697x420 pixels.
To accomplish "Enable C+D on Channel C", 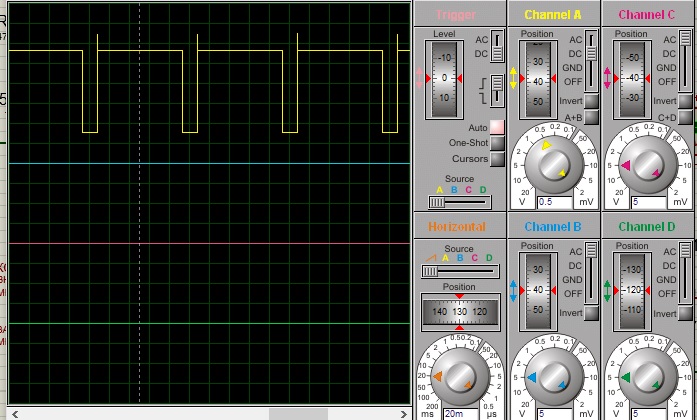I will 685,117.
